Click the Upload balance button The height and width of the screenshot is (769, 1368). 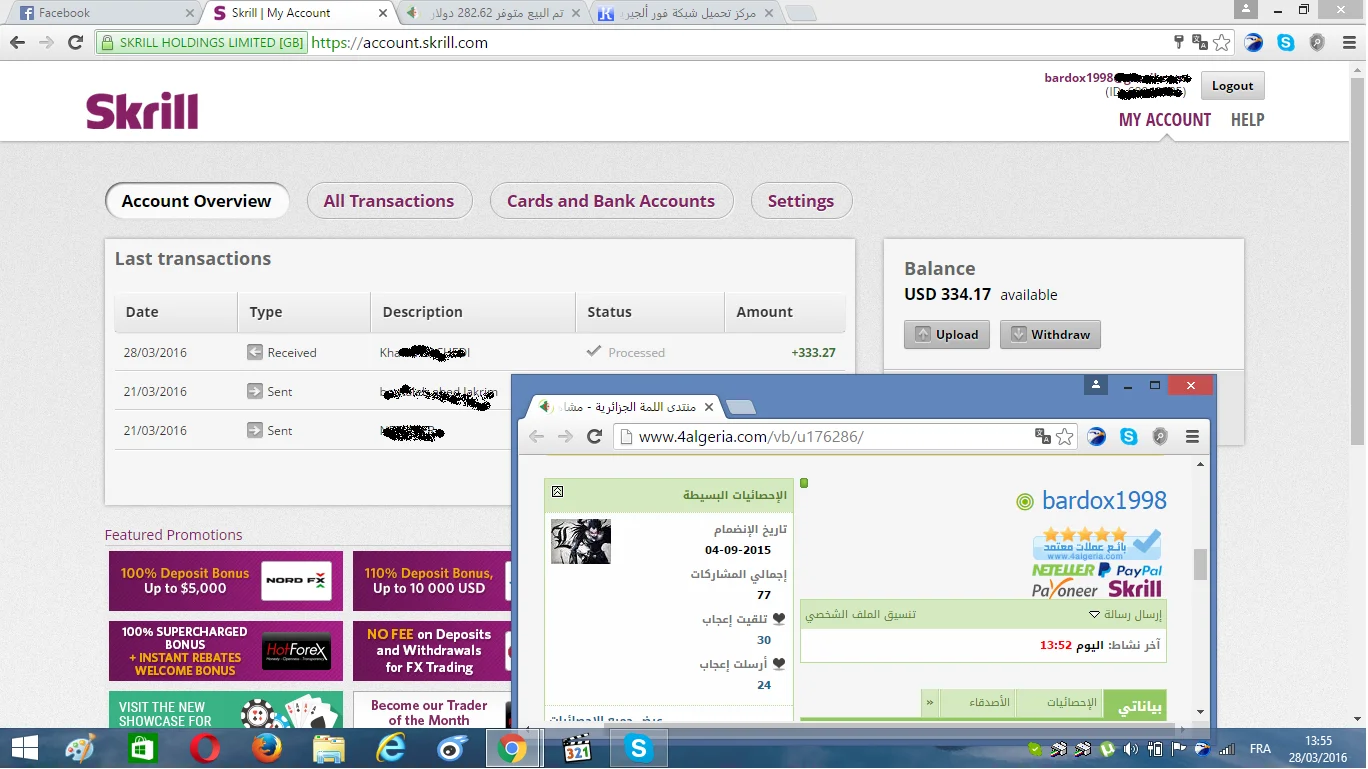[946, 335]
